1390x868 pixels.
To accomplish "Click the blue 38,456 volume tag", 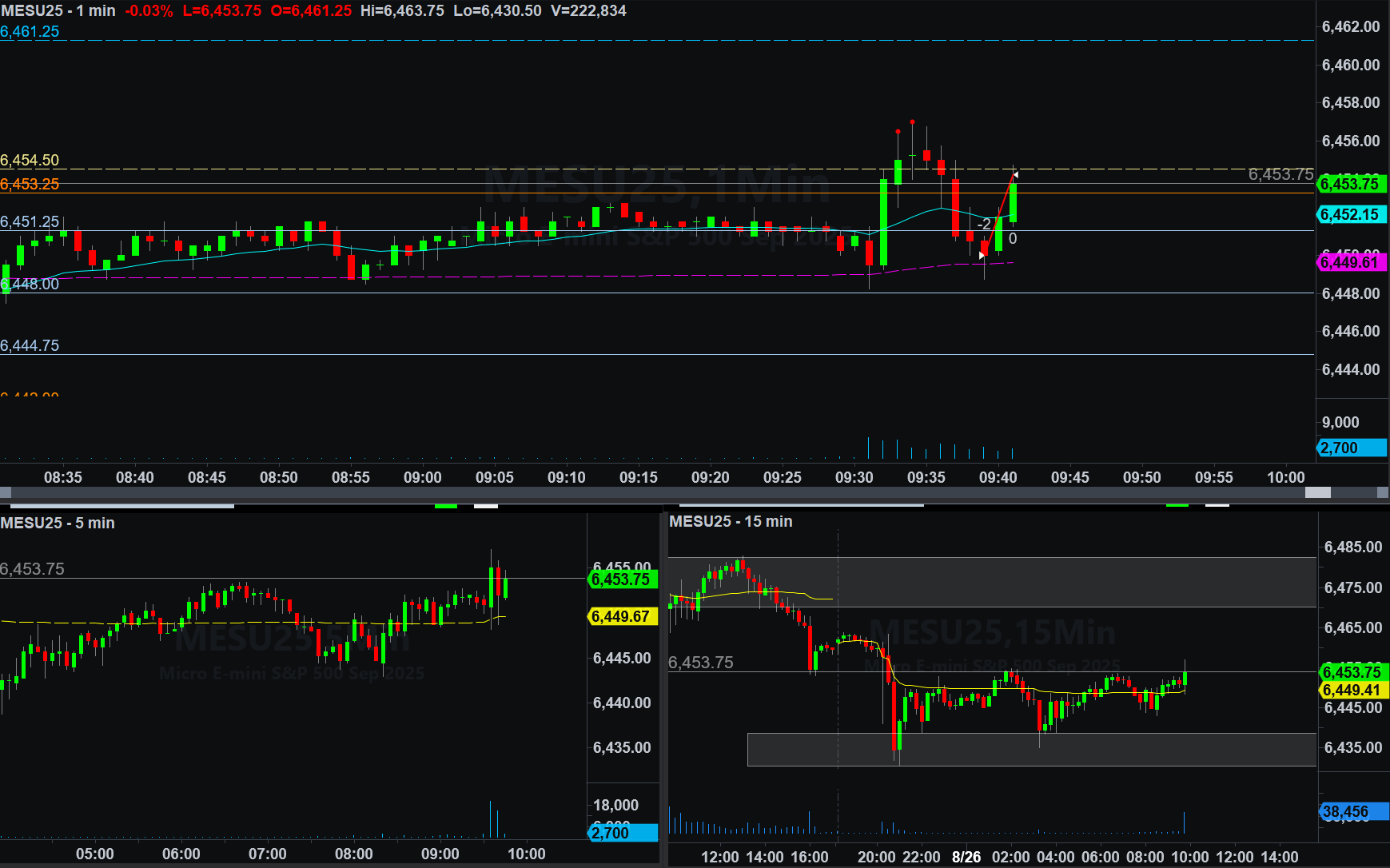I will 1346,812.
